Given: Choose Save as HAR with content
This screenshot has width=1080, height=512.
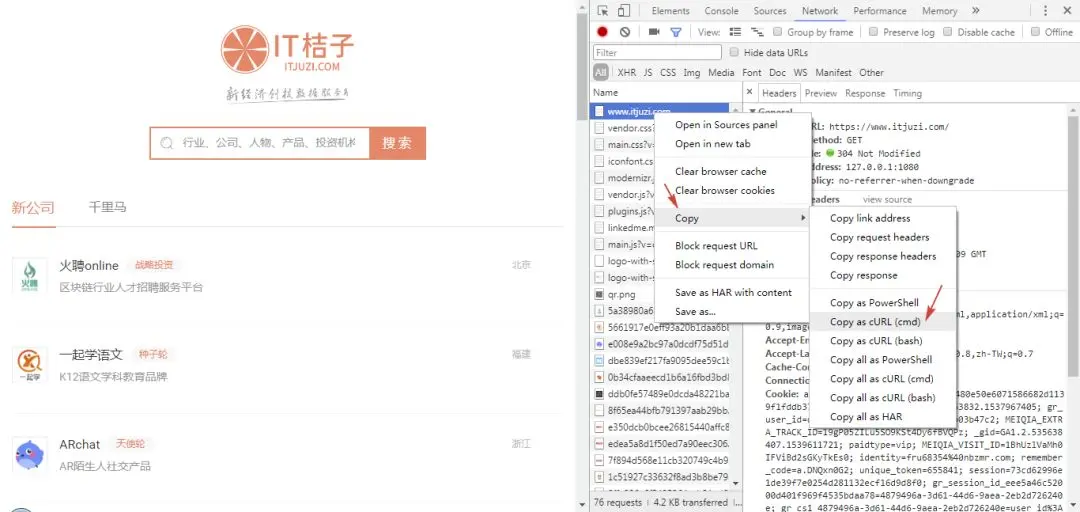Looking at the screenshot, I should (x=733, y=292).
